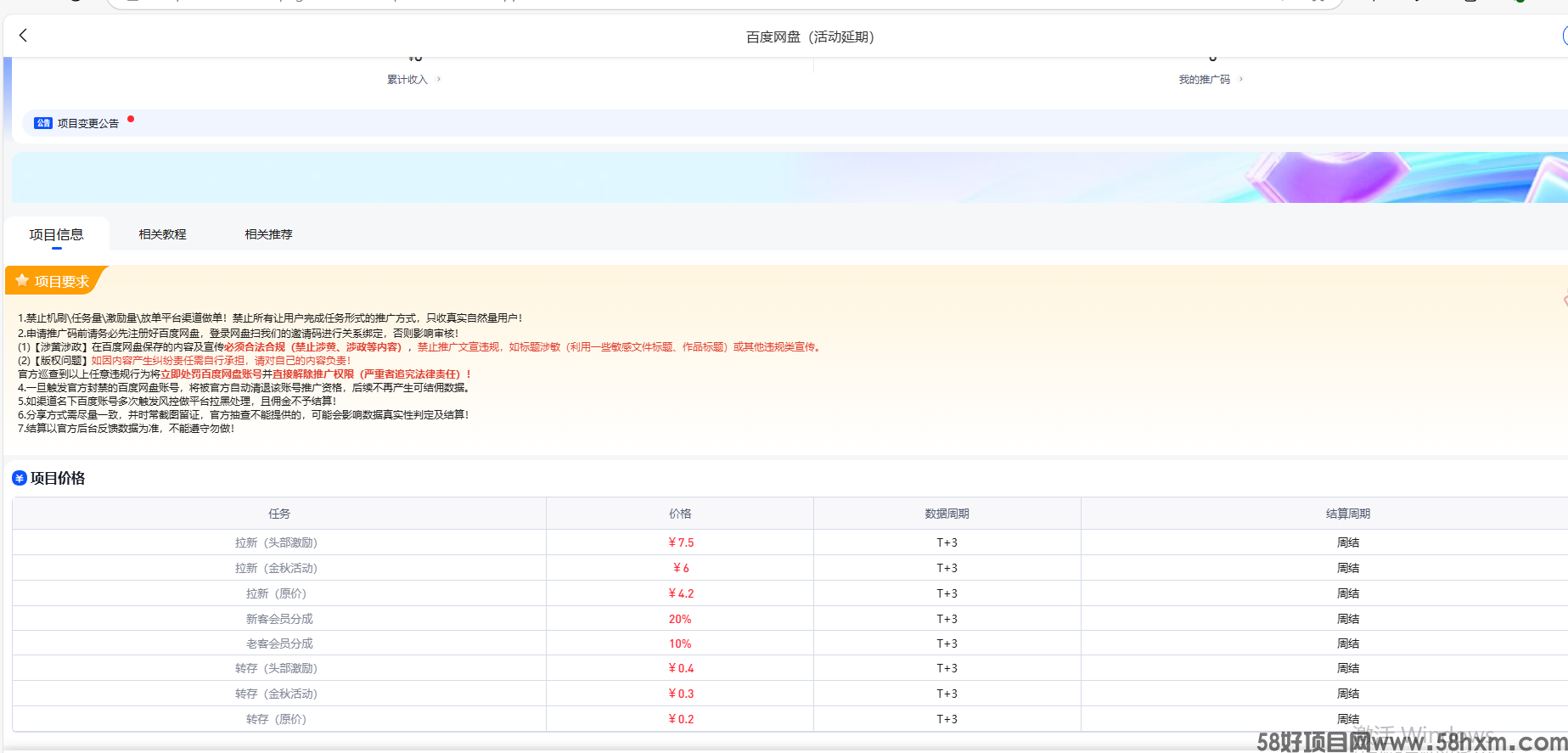Click the blue 公告 announcement badge icon
Screen dimensions: 1568x753
(x=43, y=123)
